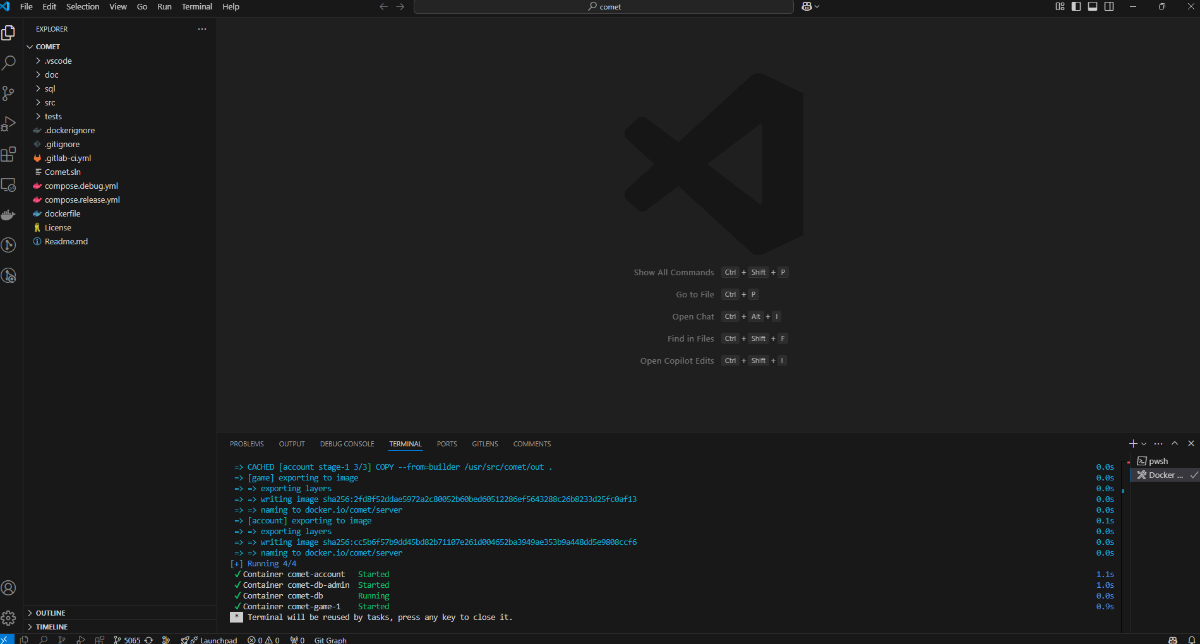Open Source Control view in activity bar
Viewport: 1200px width, 644px height.
(x=9, y=93)
